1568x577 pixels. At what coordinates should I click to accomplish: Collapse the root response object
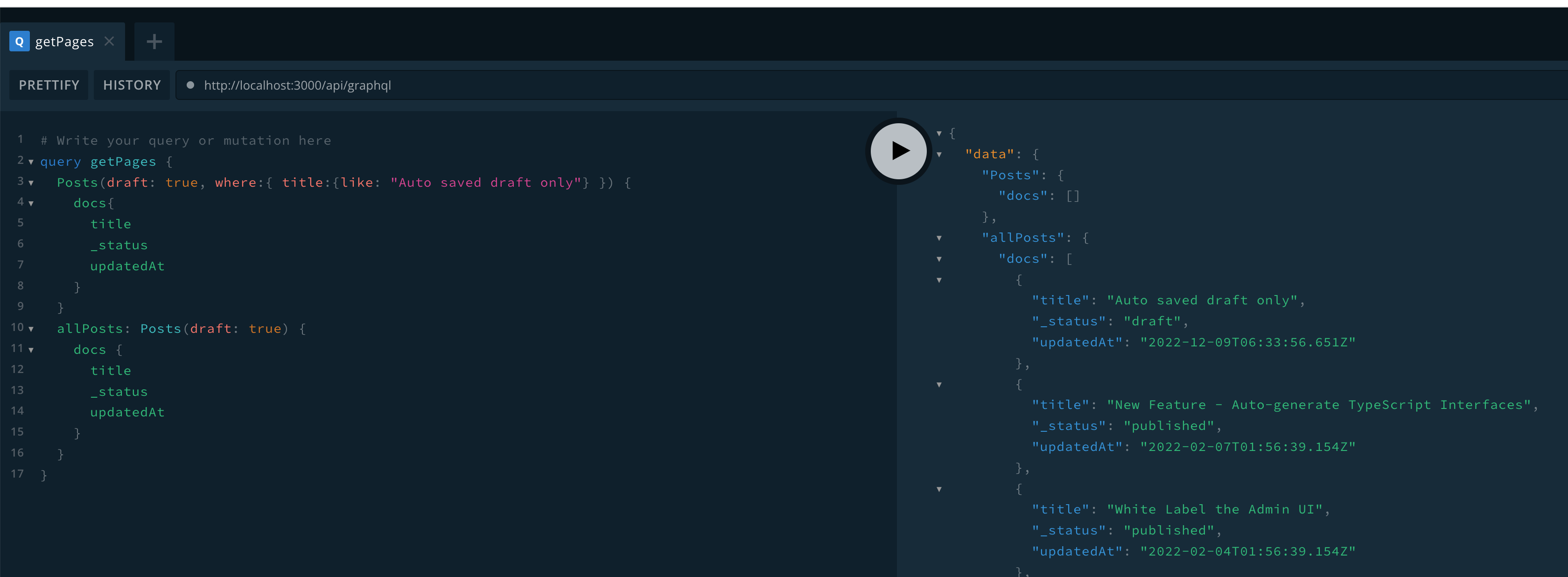tap(939, 134)
